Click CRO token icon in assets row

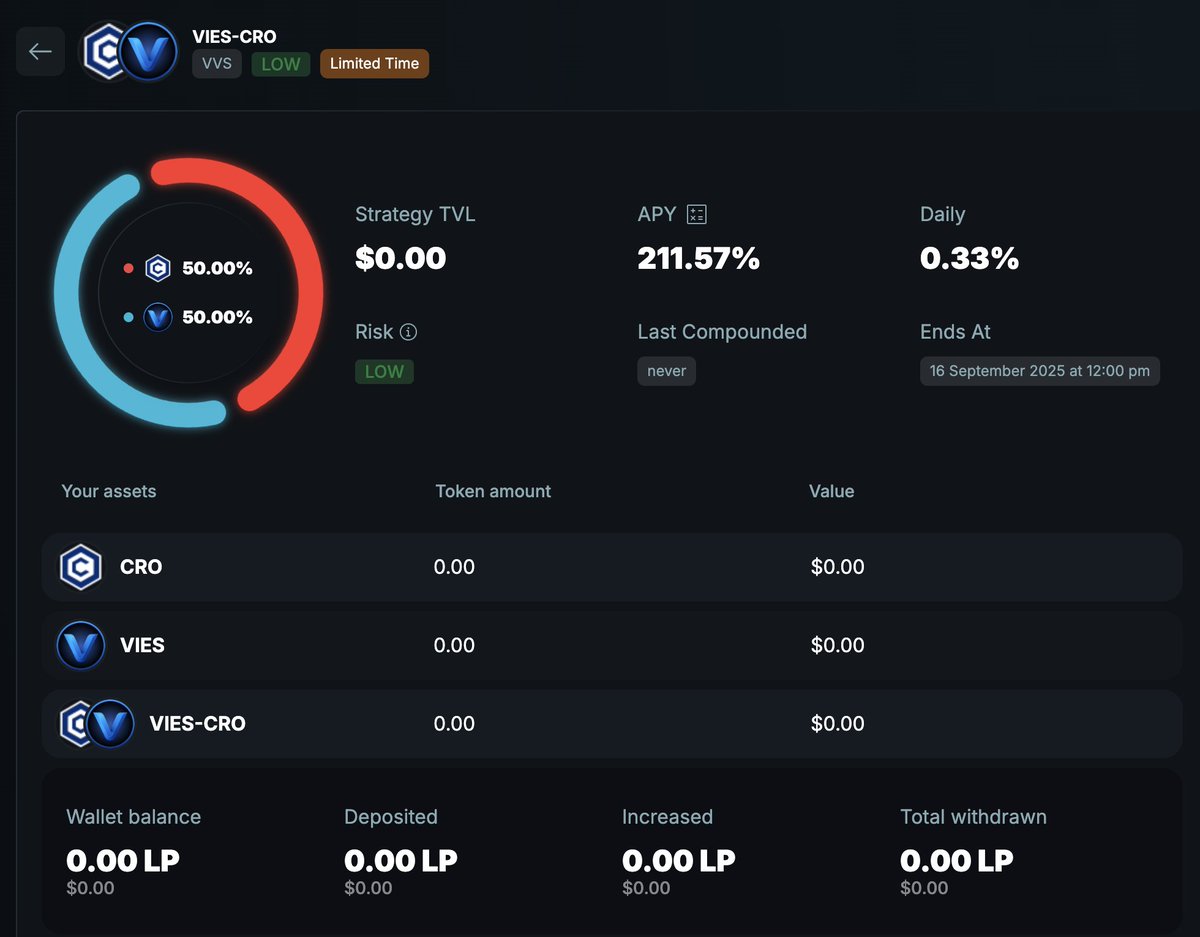click(81, 567)
